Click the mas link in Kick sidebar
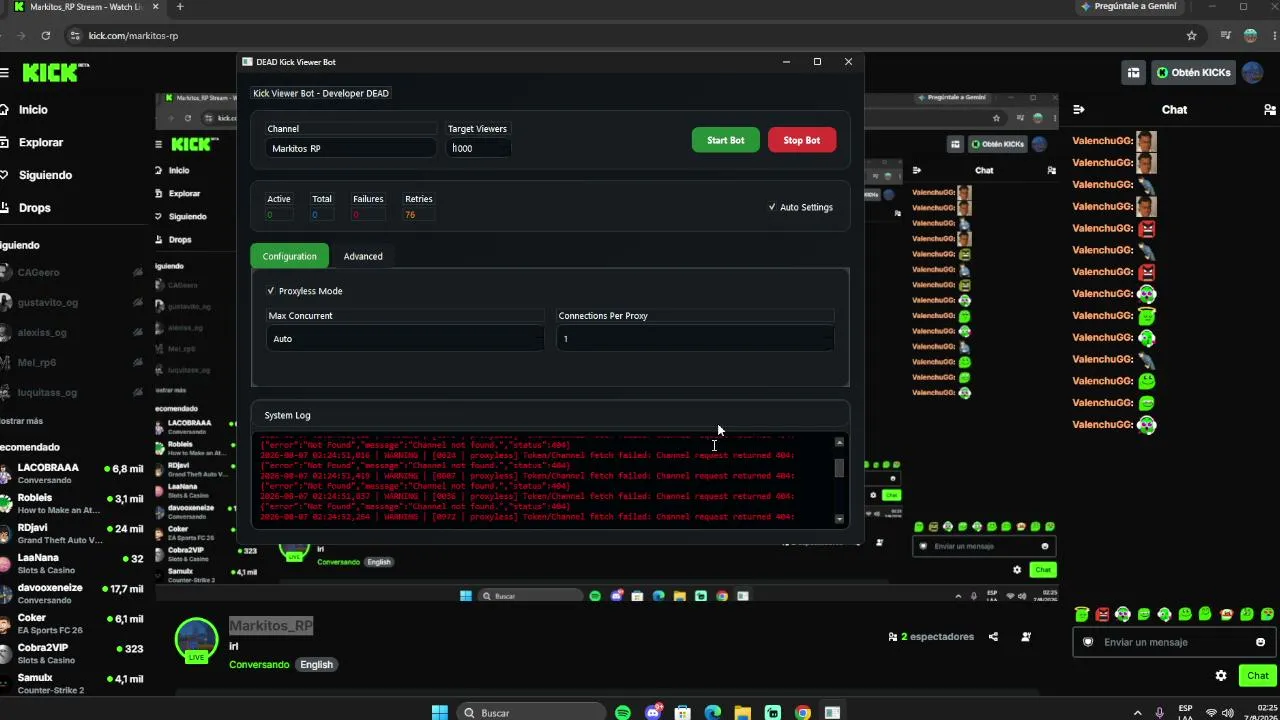Image resolution: width=1280 pixels, height=720 pixels. [x=22, y=421]
